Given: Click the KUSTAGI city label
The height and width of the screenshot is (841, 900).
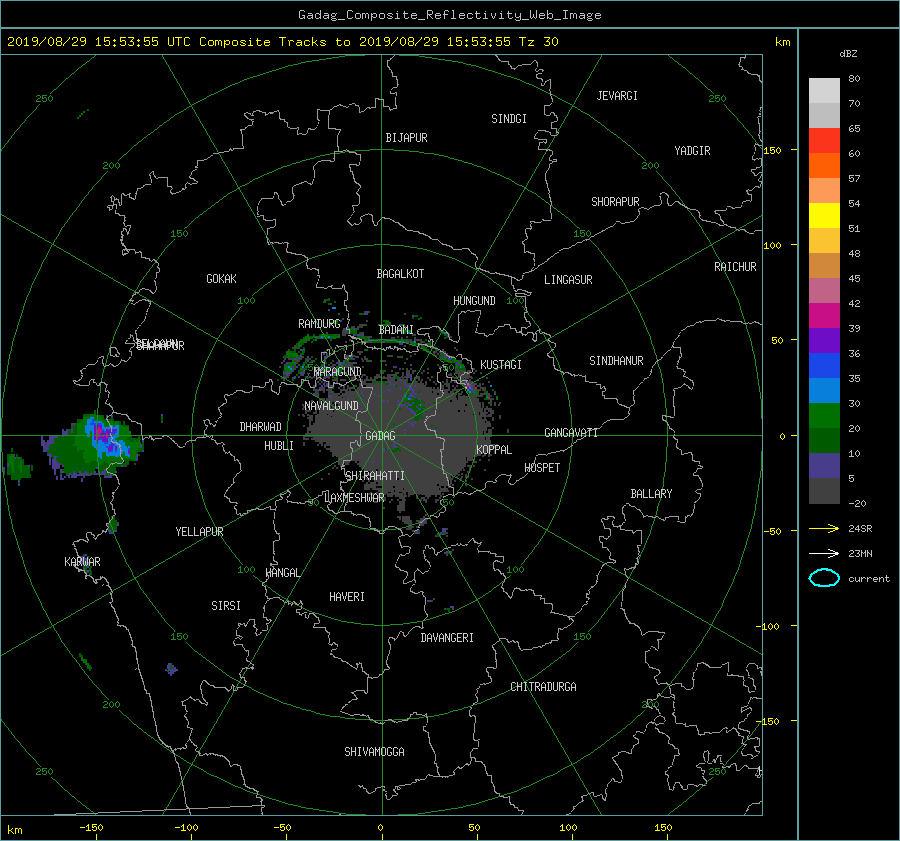Looking at the screenshot, I should click(501, 365).
